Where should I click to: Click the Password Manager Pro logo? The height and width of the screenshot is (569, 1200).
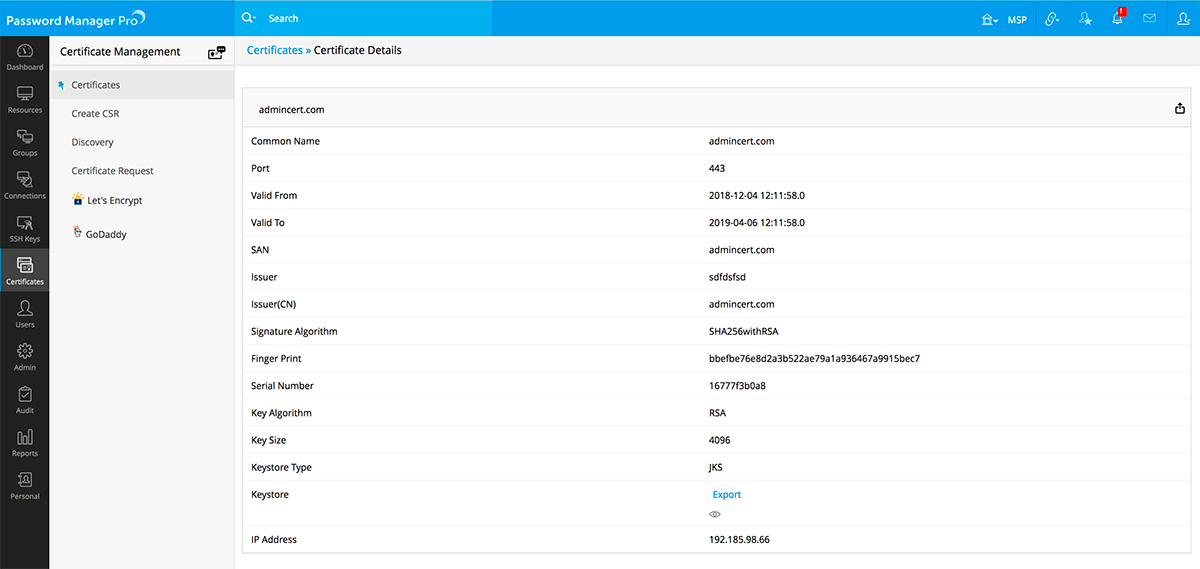click(76, 18)
